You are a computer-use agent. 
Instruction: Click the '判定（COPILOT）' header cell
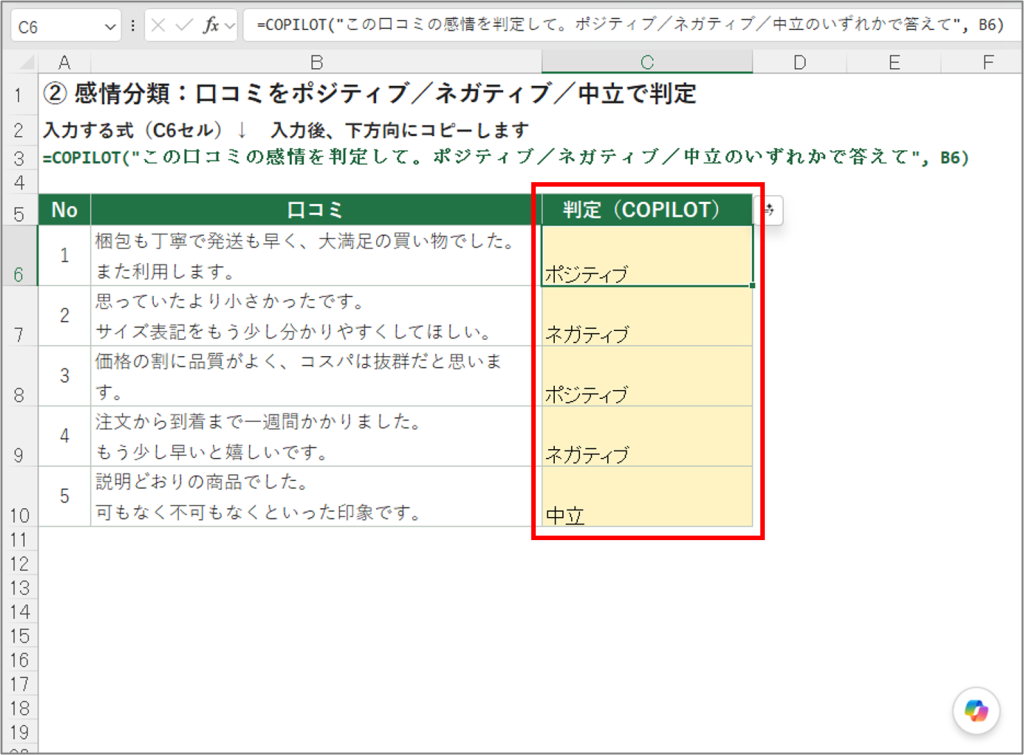pos(647,210)
